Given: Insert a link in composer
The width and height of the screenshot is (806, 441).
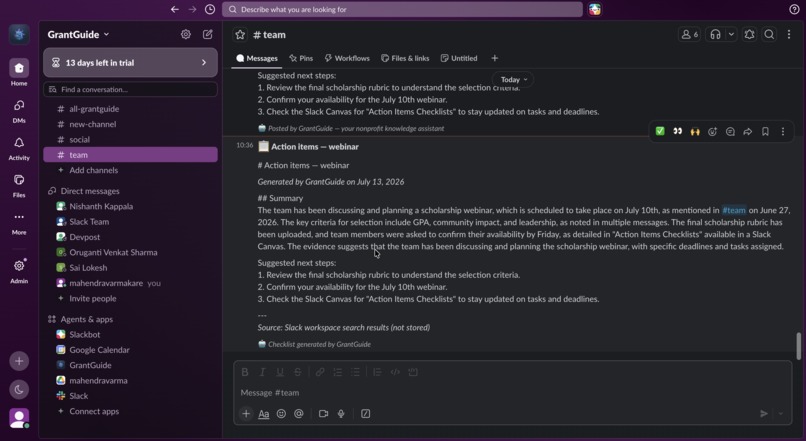Looking at the screenshot, I should [x=320, y=372].
